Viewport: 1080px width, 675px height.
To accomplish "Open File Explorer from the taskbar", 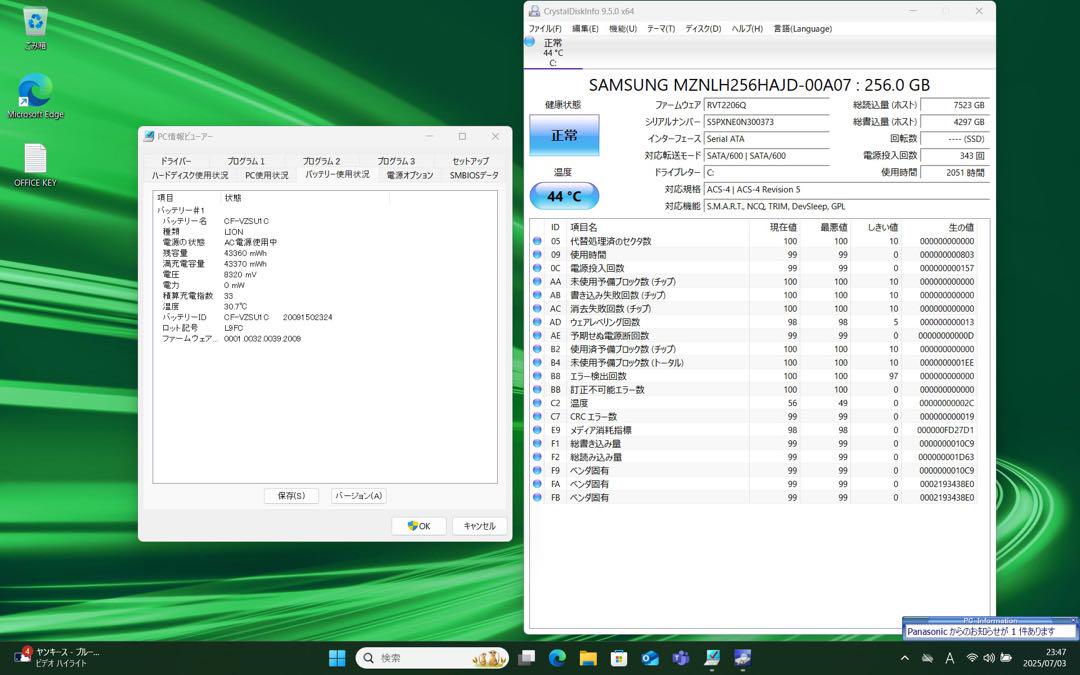I will [x=588, y=658].
